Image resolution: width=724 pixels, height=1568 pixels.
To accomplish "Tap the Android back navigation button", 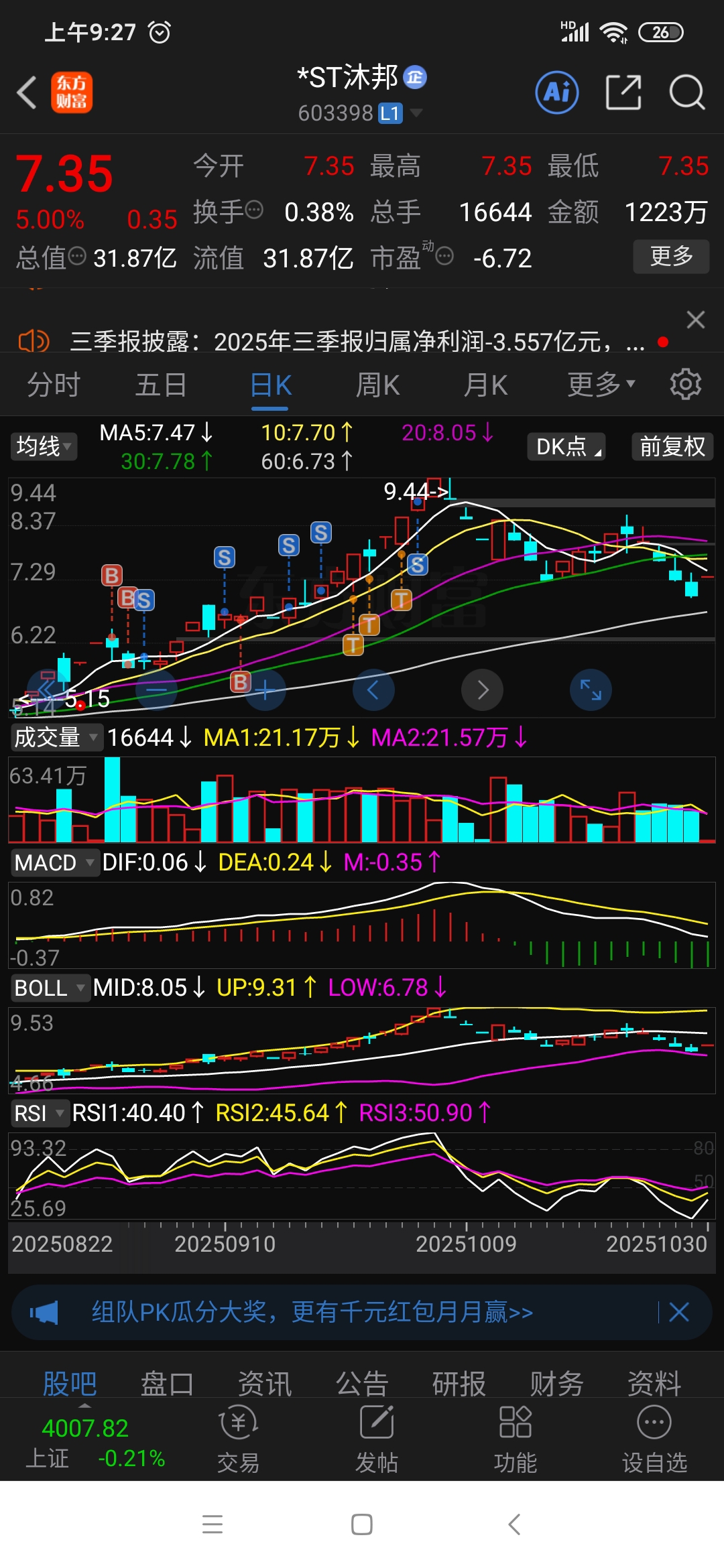I will [514, 1524].
